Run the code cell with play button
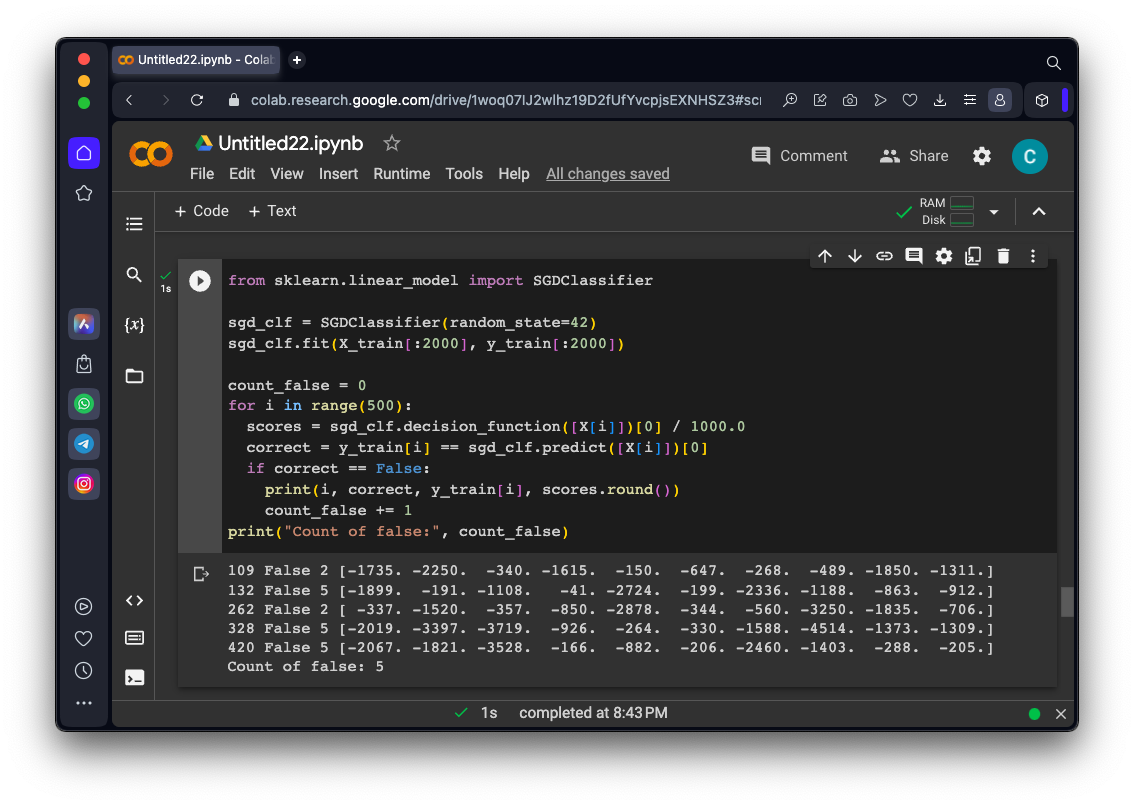 (x=200, y=281)
